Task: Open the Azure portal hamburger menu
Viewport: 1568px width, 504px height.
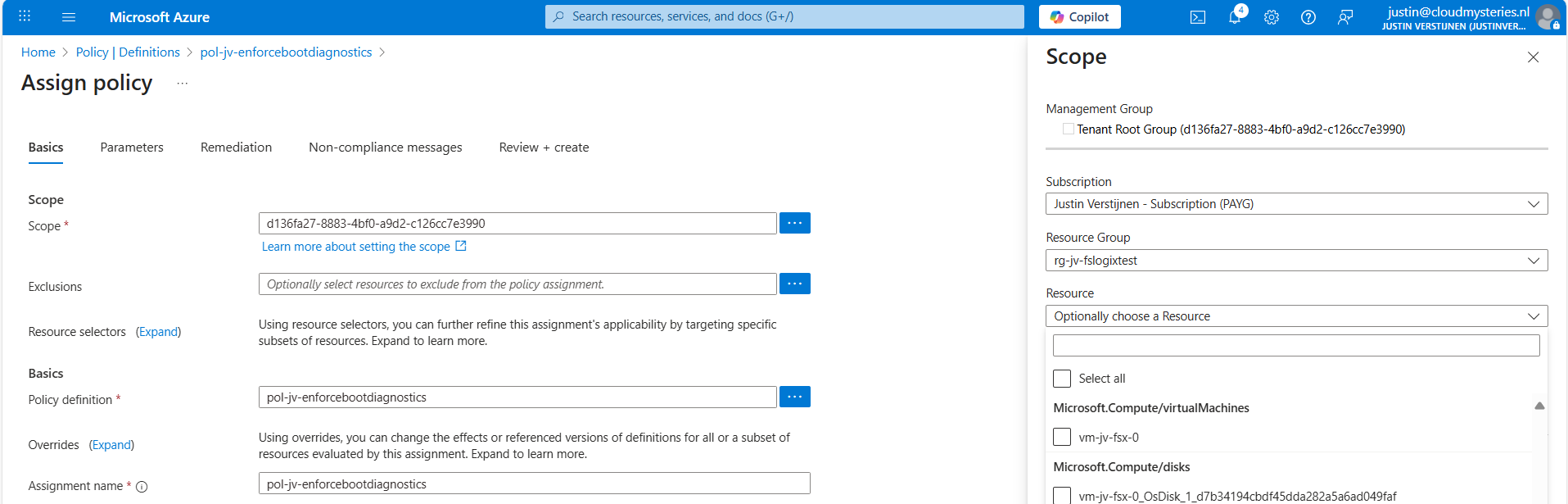Action: tap(69, 17)
